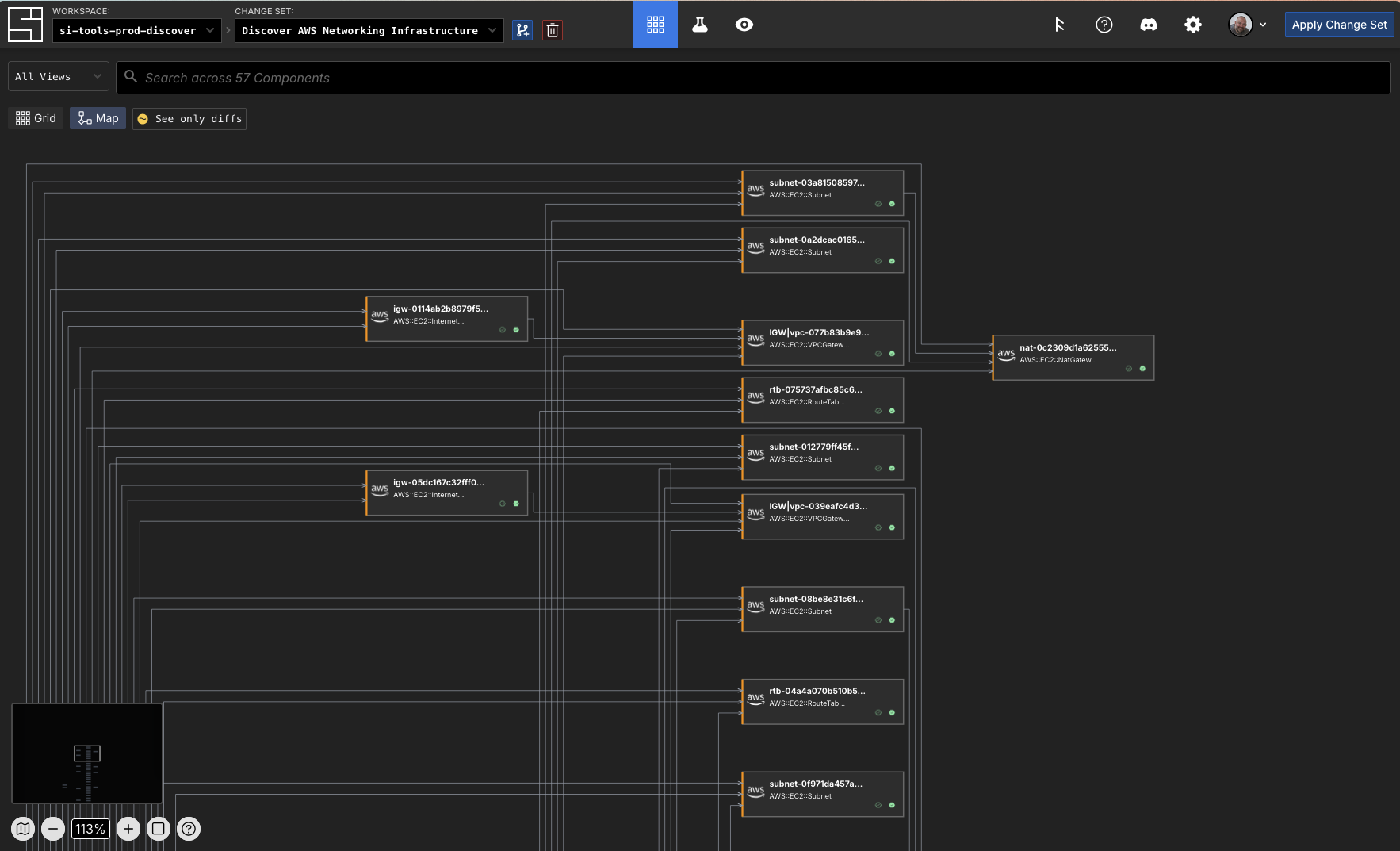Toggle the minimap display icon

(x=23, y=829)
